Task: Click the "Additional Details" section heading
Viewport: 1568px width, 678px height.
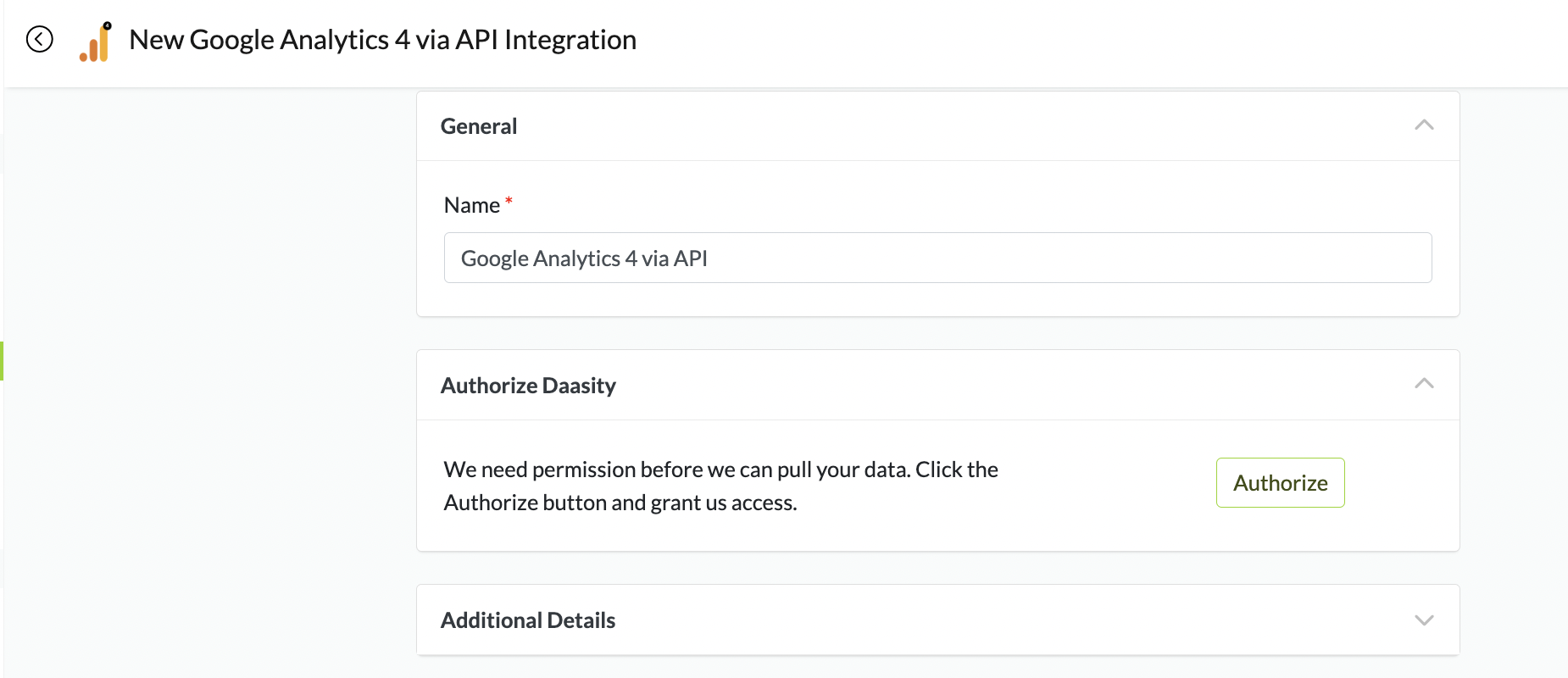Action: tap(528, 620)
